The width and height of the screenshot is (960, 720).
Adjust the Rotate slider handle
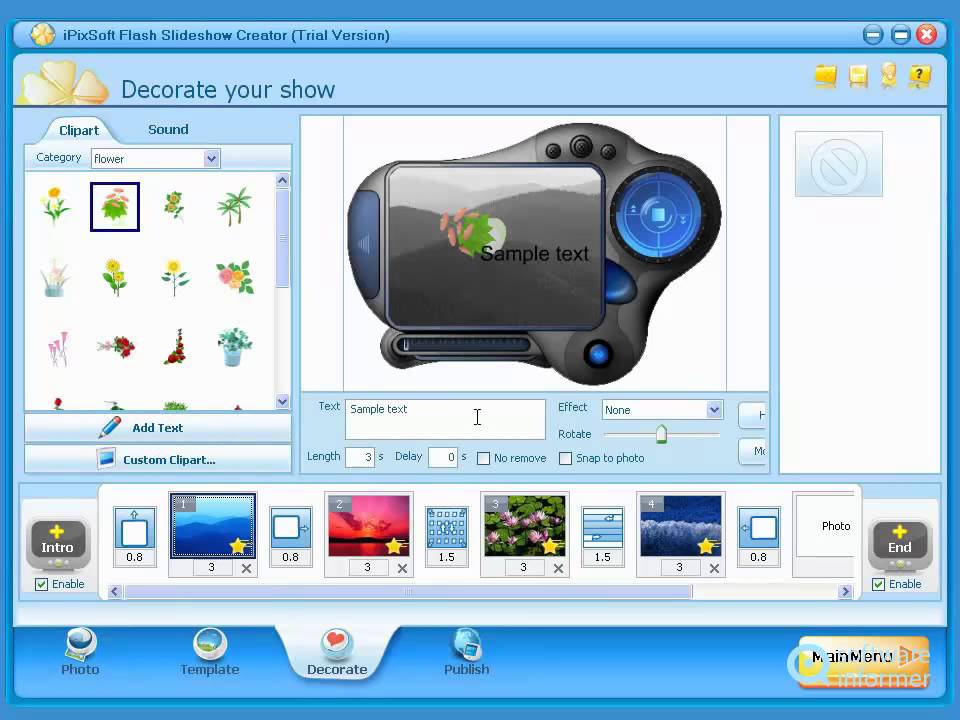661,434
